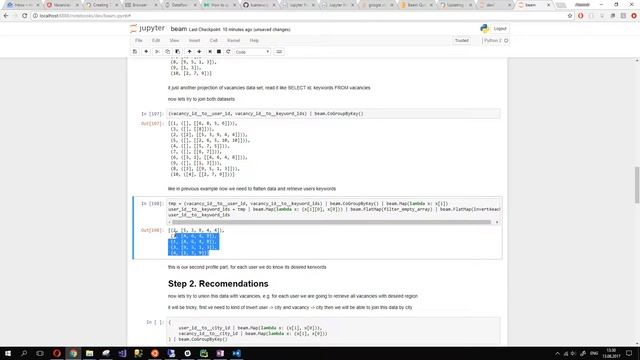Click the Logout button
The width and height of the screenshot is (640, 360).
pyautogui.click(x=500, y=29)
